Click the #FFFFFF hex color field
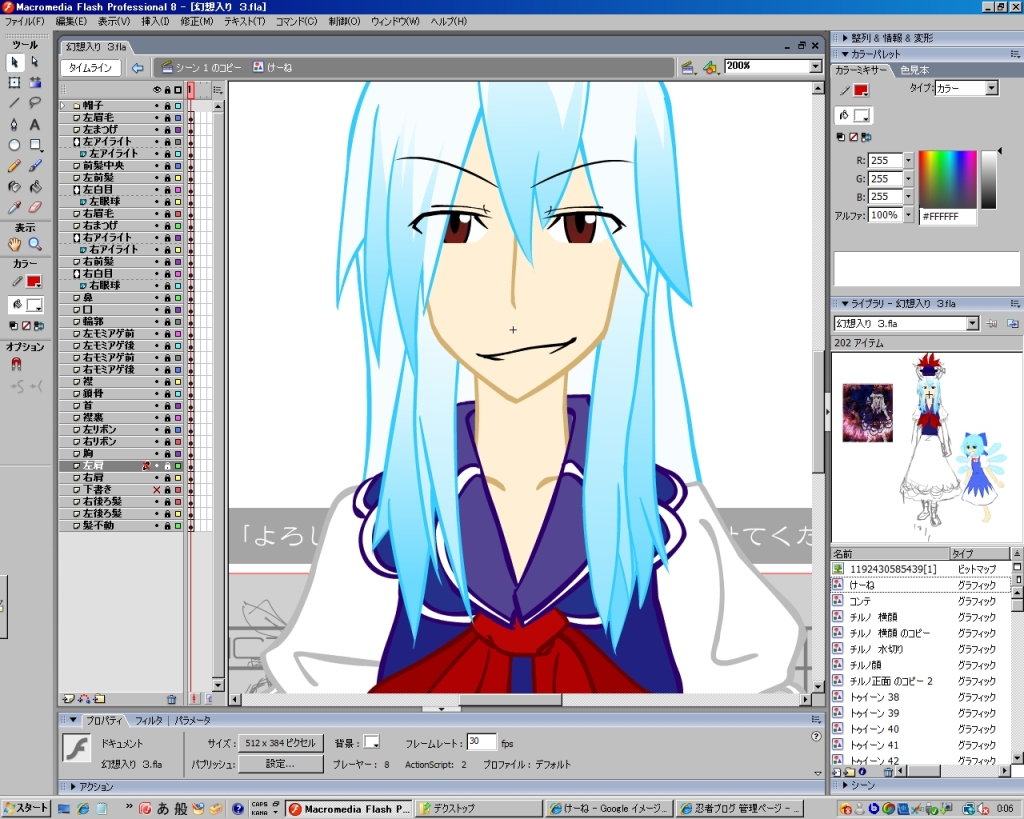 [x=948, y=216]
